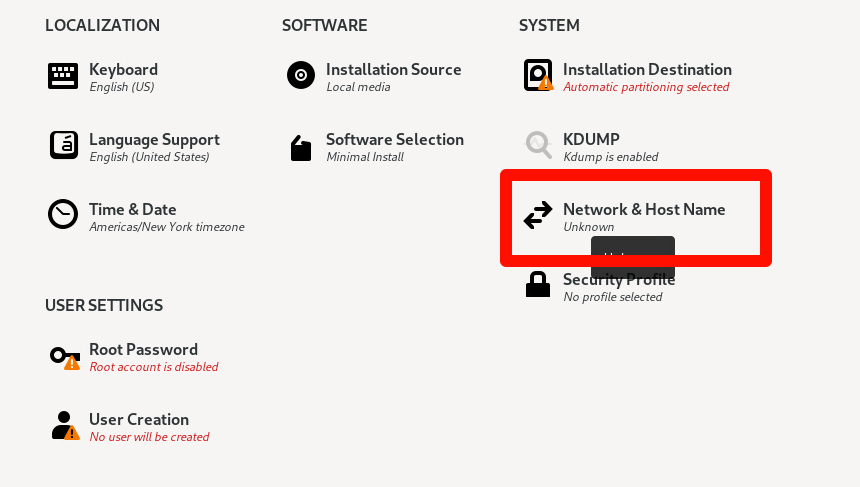Image resolution: width=860 pixels, height=487 pixels.
Task: Click 'Automatic partitioning selected' warning text
Action: [646, 87]
